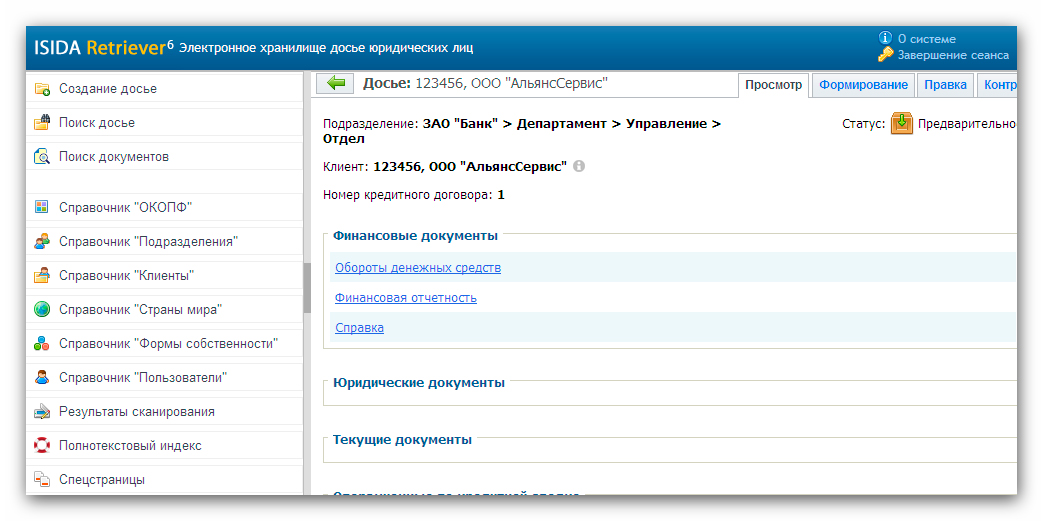Switch to the Просмотр tab

(774, 85)
